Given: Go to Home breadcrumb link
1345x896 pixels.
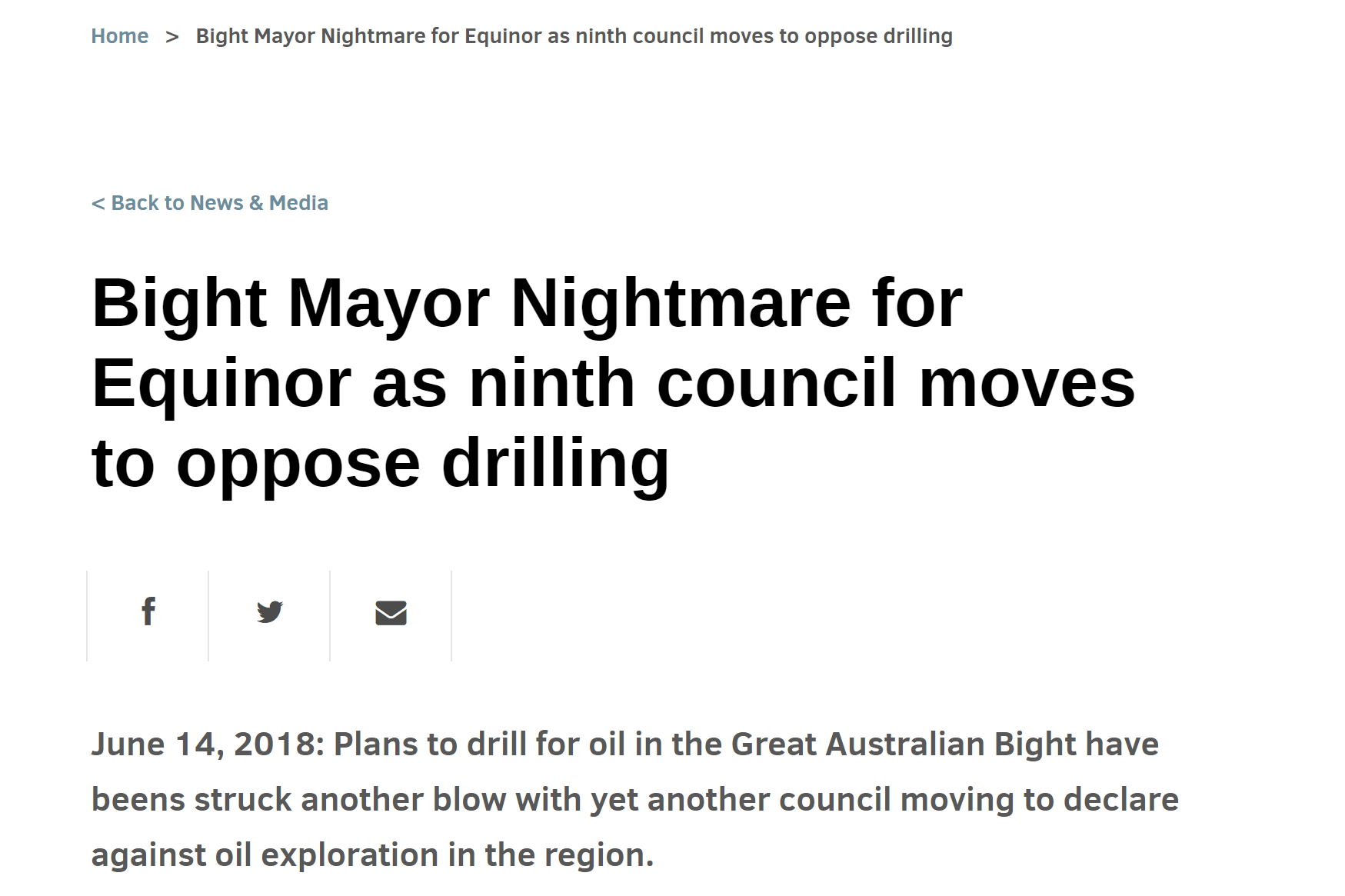Looking at the screenshot, I should tap(120, 36).
